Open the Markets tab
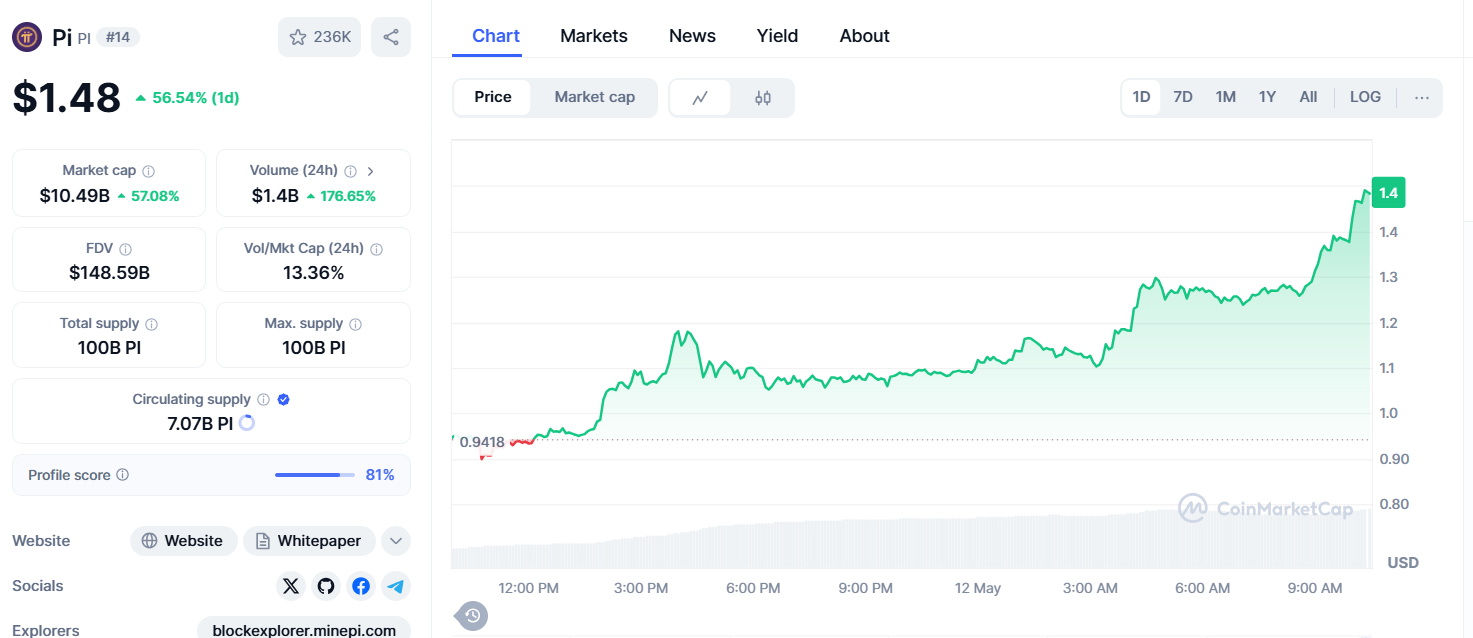 (594, 36)
